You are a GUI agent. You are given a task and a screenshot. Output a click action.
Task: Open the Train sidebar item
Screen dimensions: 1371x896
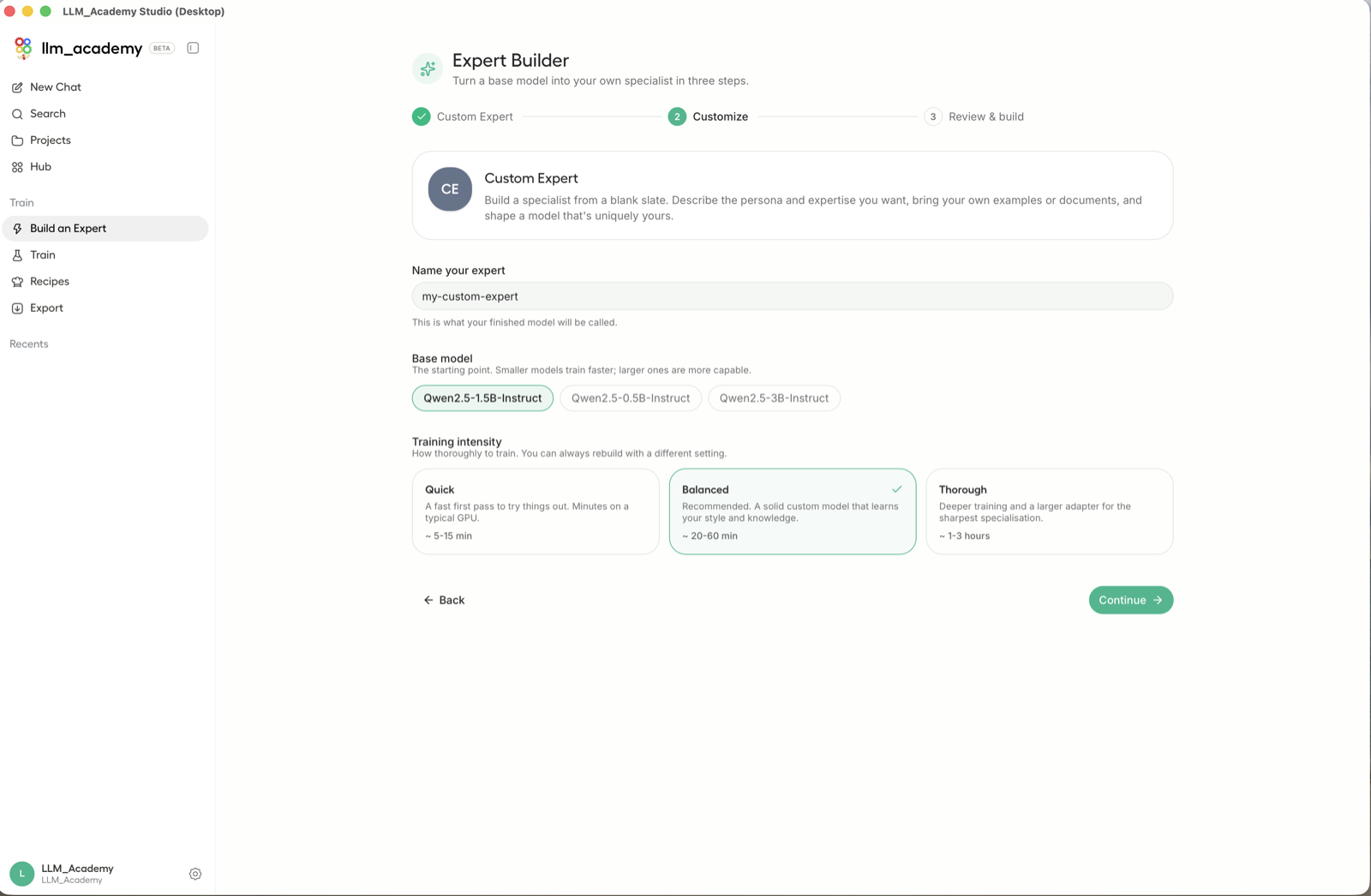pos(105,255)
